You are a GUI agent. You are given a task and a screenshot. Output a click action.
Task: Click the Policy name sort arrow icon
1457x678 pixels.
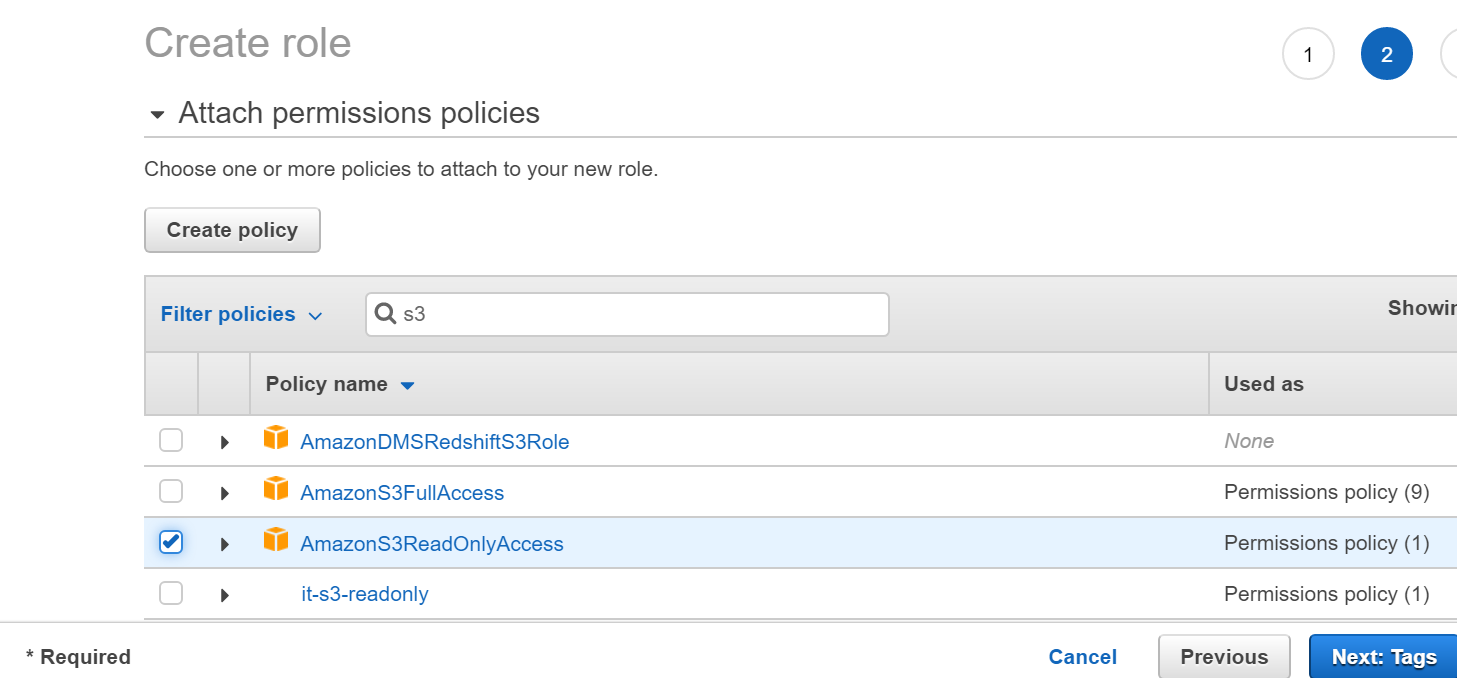point(407,385)
